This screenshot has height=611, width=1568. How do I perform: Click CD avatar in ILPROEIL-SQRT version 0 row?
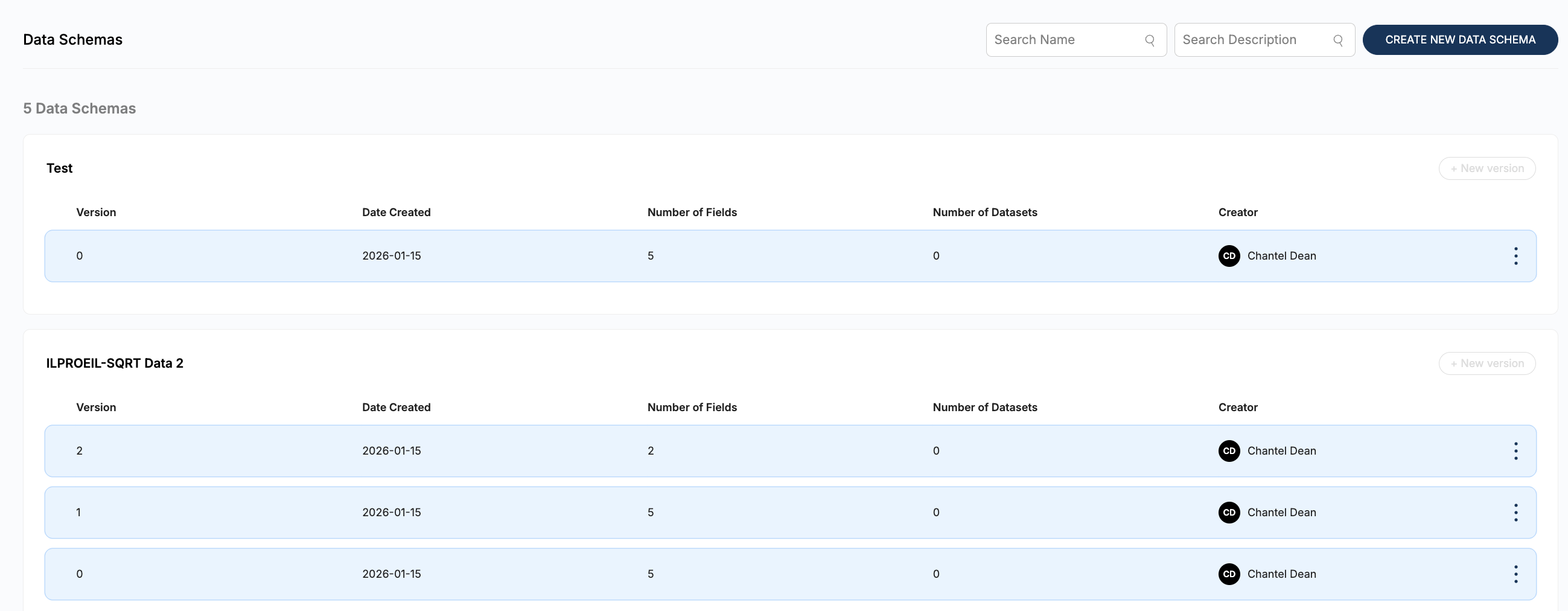pos(1229,574)
